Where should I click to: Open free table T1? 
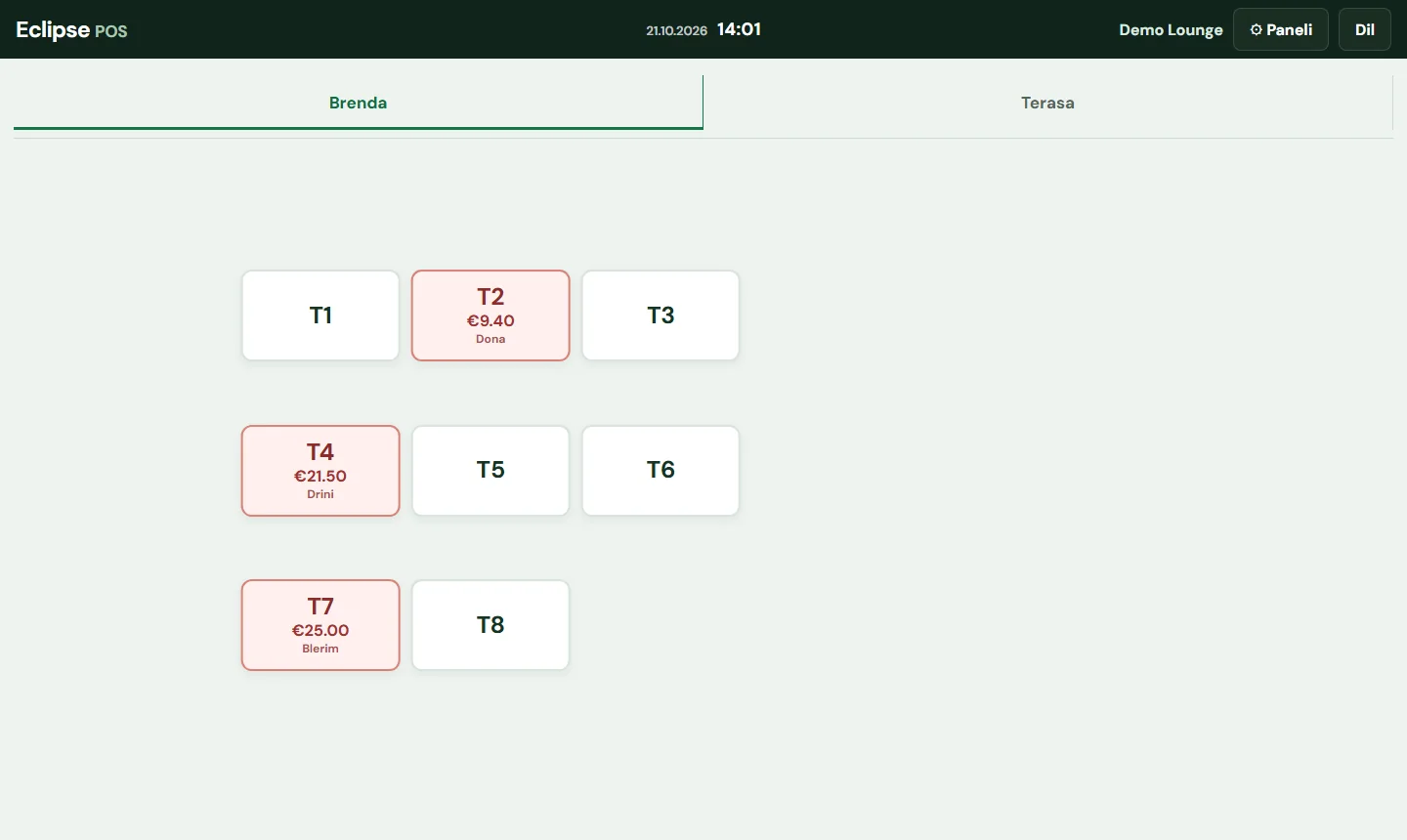tap(320, 315)
